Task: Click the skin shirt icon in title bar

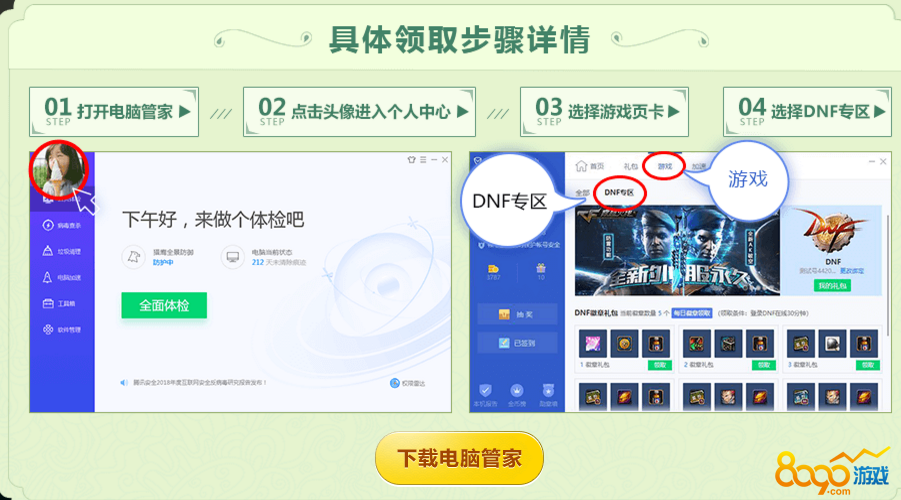Action: click(x=411, y=160)
